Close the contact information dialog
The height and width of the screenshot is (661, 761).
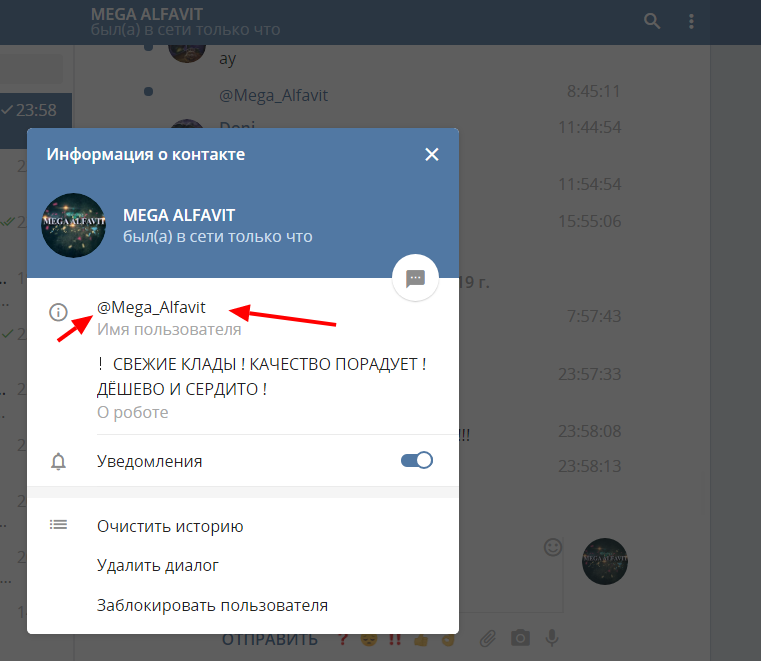pyautogui.click(x=431, y=154)
